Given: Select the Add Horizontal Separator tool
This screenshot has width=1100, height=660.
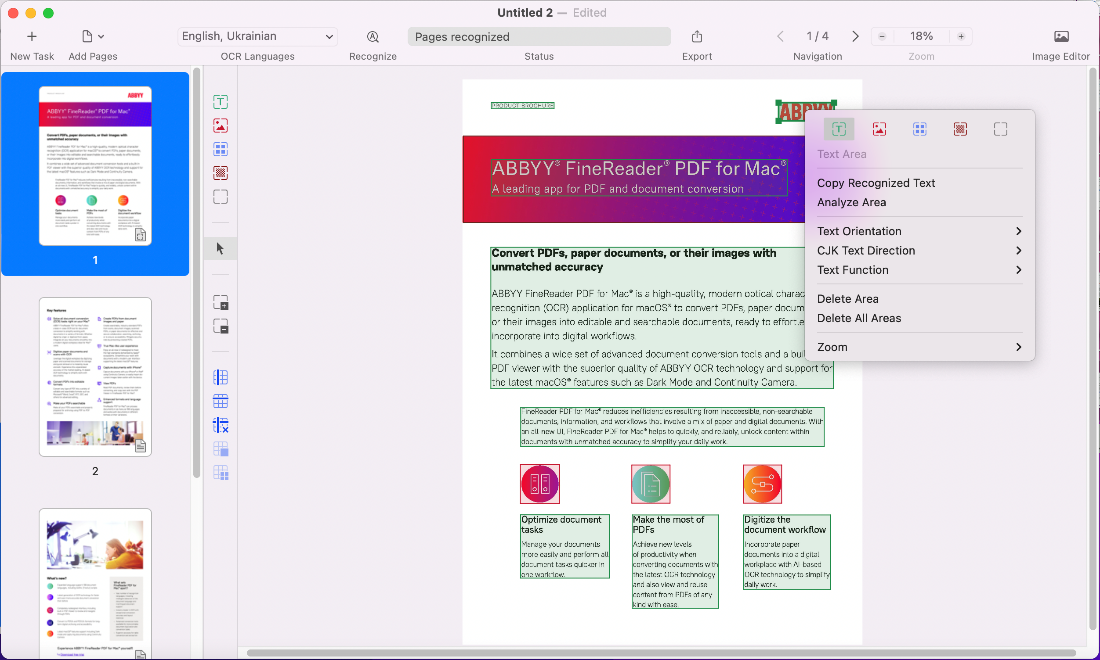Looking at the screenshot, I should (220, 401).
